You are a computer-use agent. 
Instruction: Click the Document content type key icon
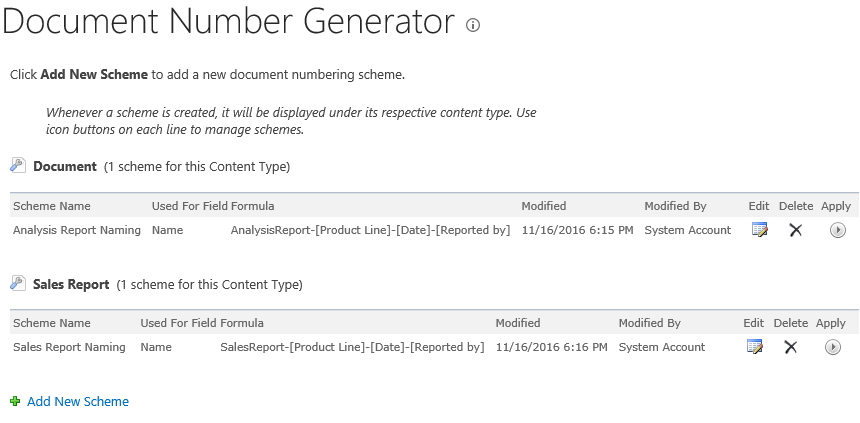click(x=17, y=165)
